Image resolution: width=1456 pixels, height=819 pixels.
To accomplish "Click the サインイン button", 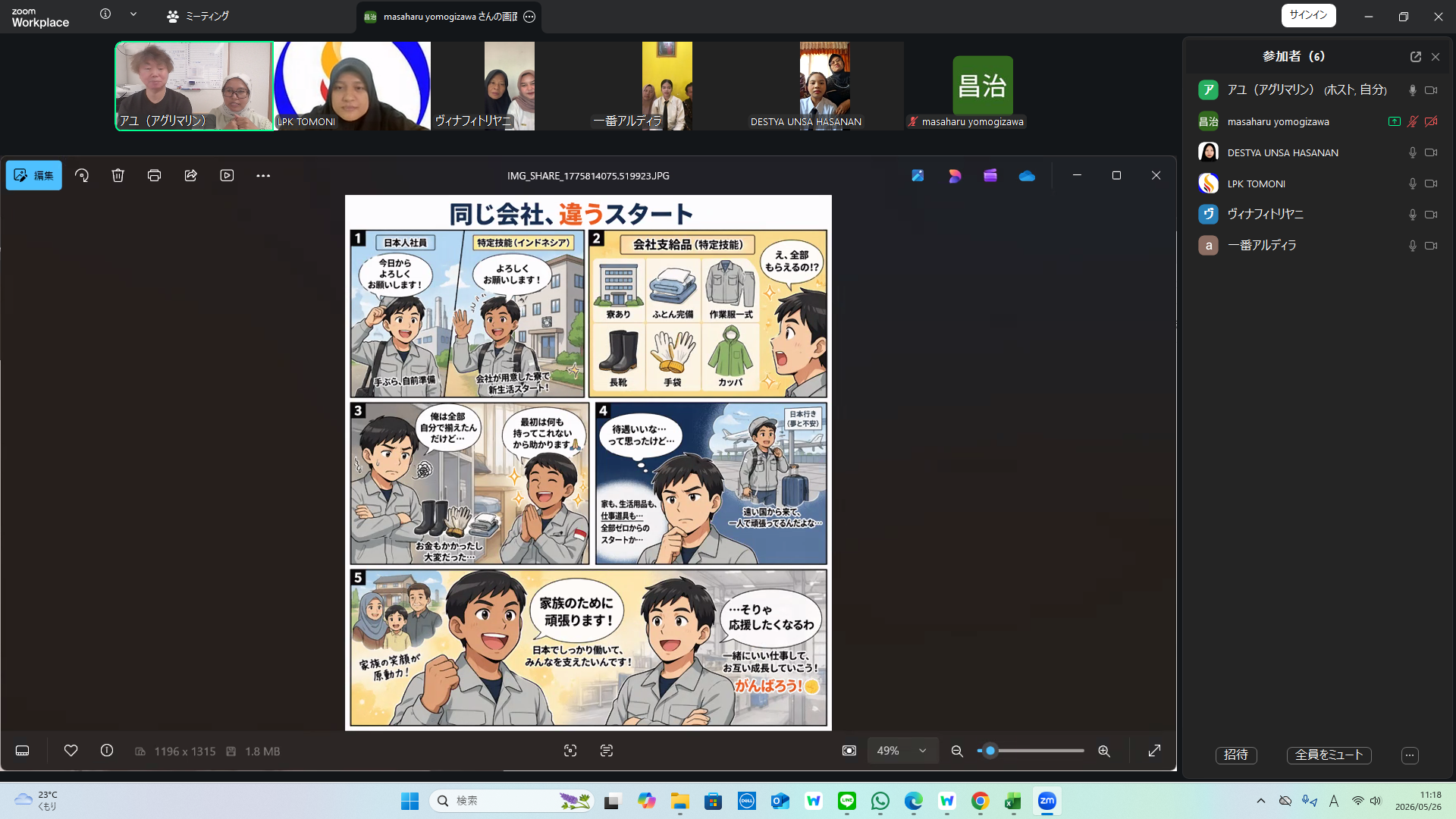I will click(1308, 15).
